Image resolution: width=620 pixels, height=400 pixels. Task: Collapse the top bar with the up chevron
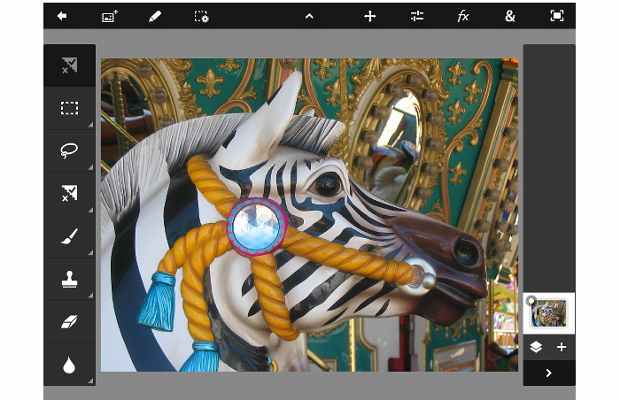[310, 17]
